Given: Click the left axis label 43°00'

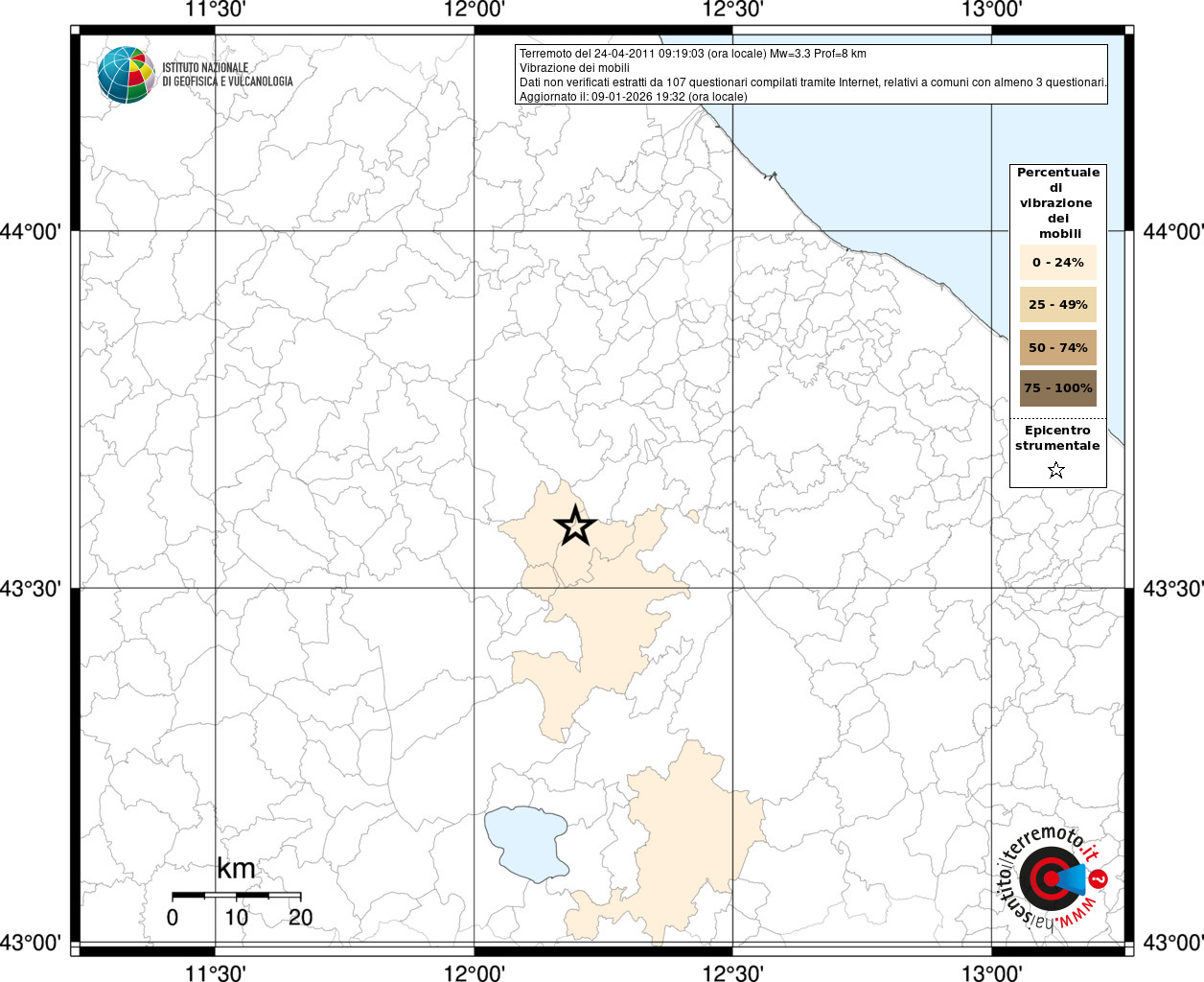Looking at the screenshot, I should pos(31,943).
